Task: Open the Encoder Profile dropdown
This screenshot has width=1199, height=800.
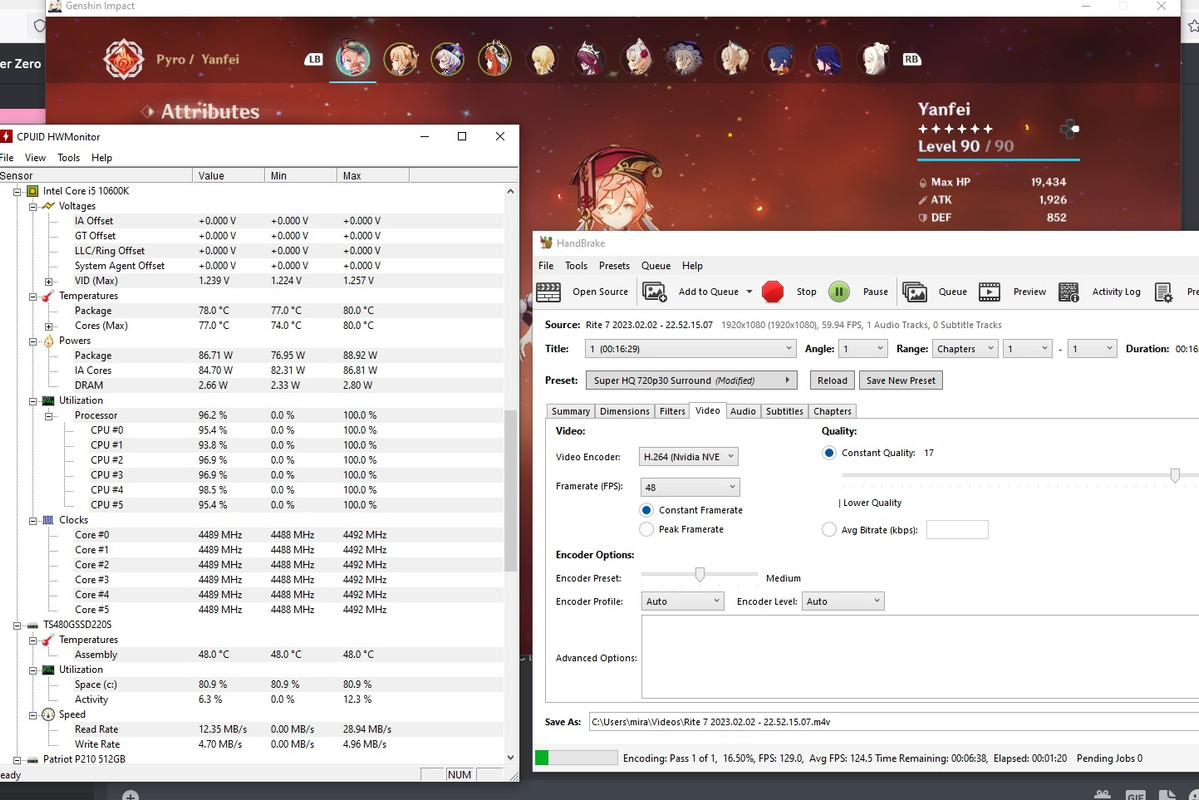Action: [681, 601]
